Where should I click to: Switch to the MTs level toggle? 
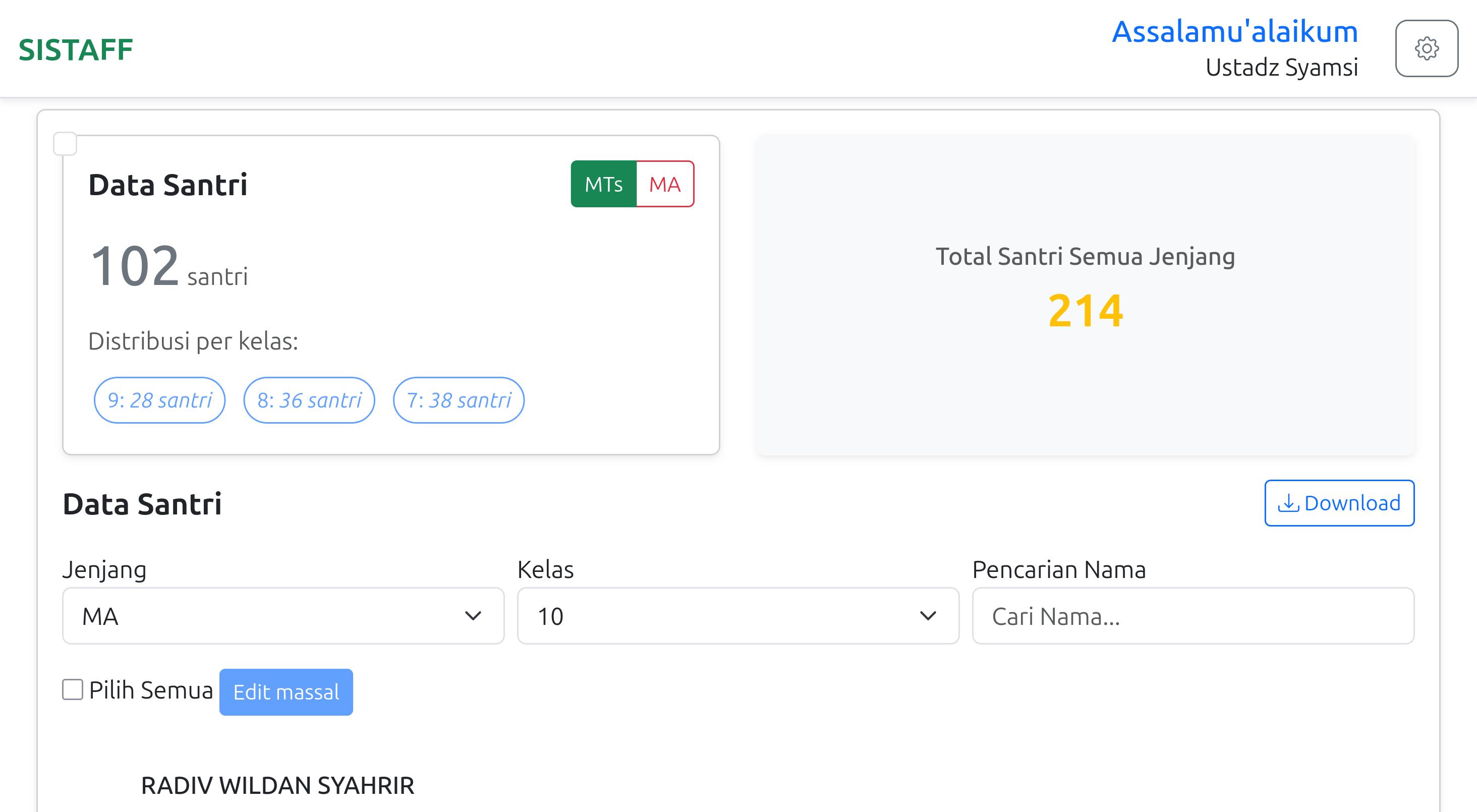pos(603,184)
